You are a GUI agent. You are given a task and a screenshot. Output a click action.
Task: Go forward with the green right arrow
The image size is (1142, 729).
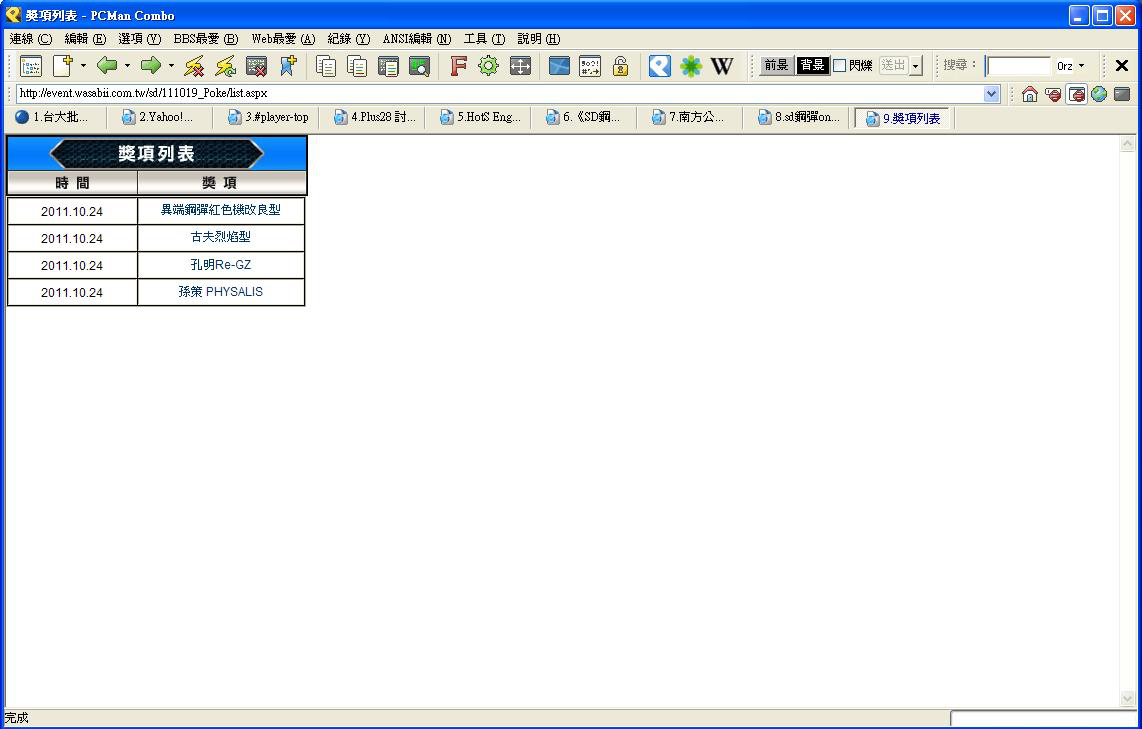point(151,66)
